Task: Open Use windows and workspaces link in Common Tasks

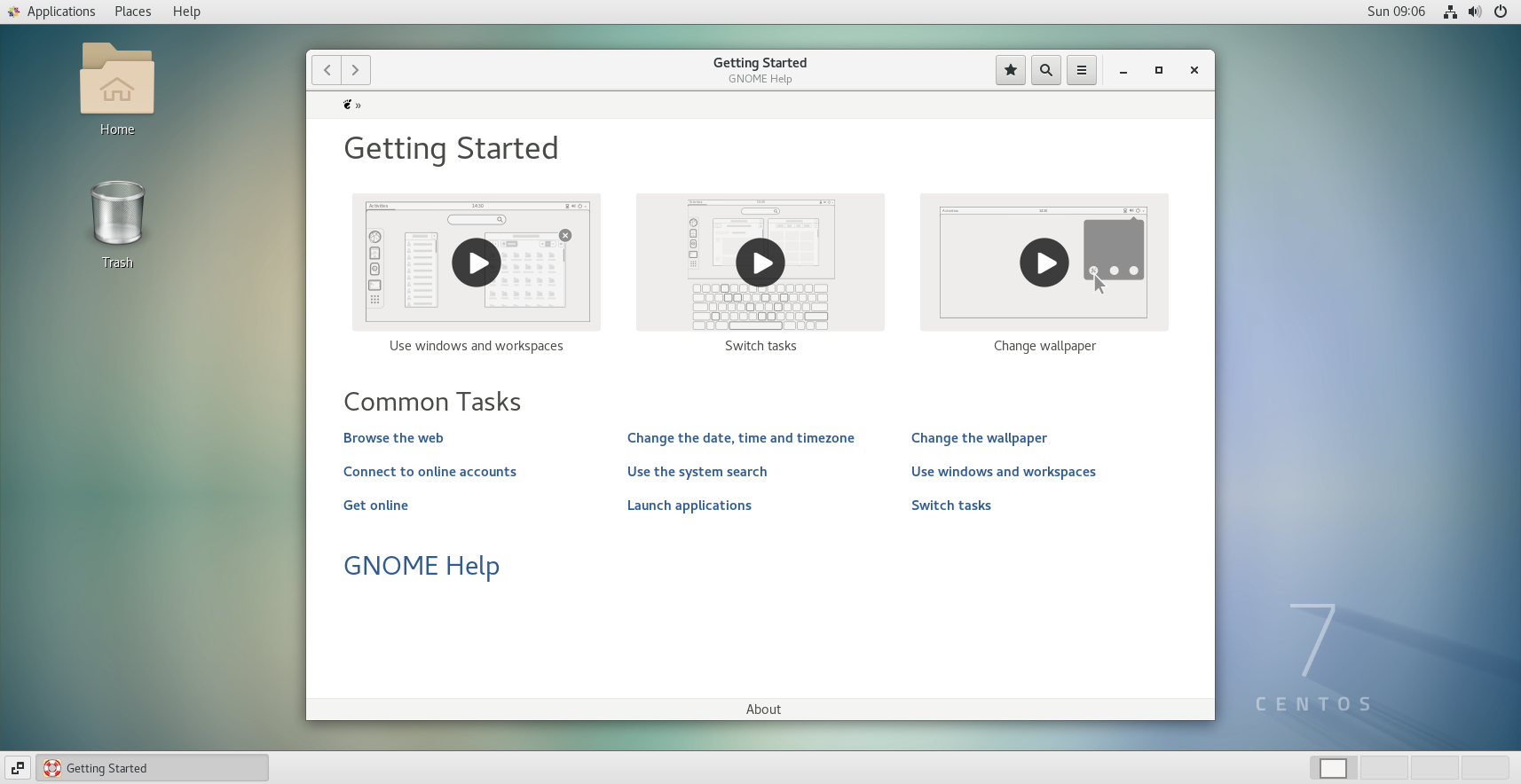Action: point(1004,472)
